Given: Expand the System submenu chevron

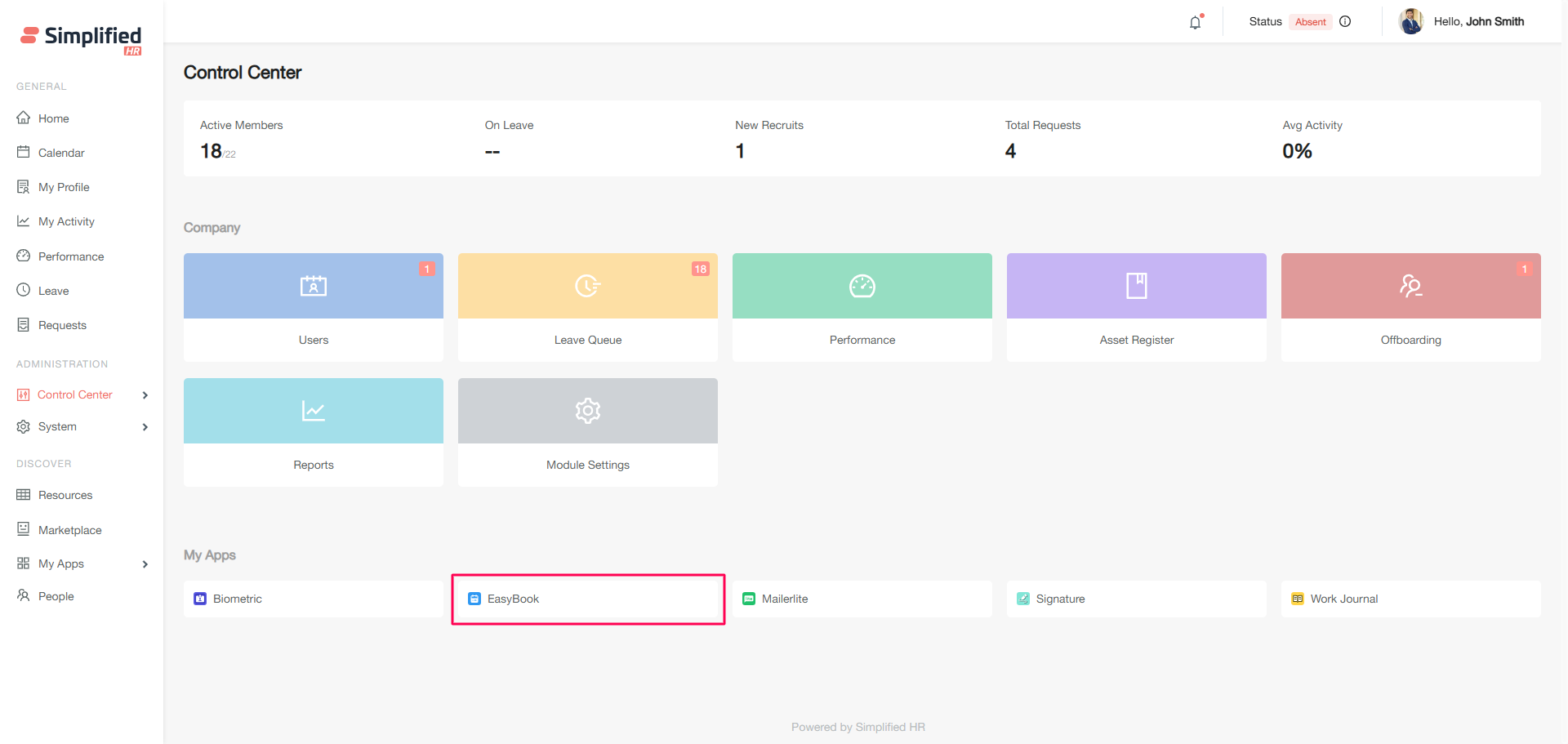Looking at the screenshot, I should tap(145, 427).
